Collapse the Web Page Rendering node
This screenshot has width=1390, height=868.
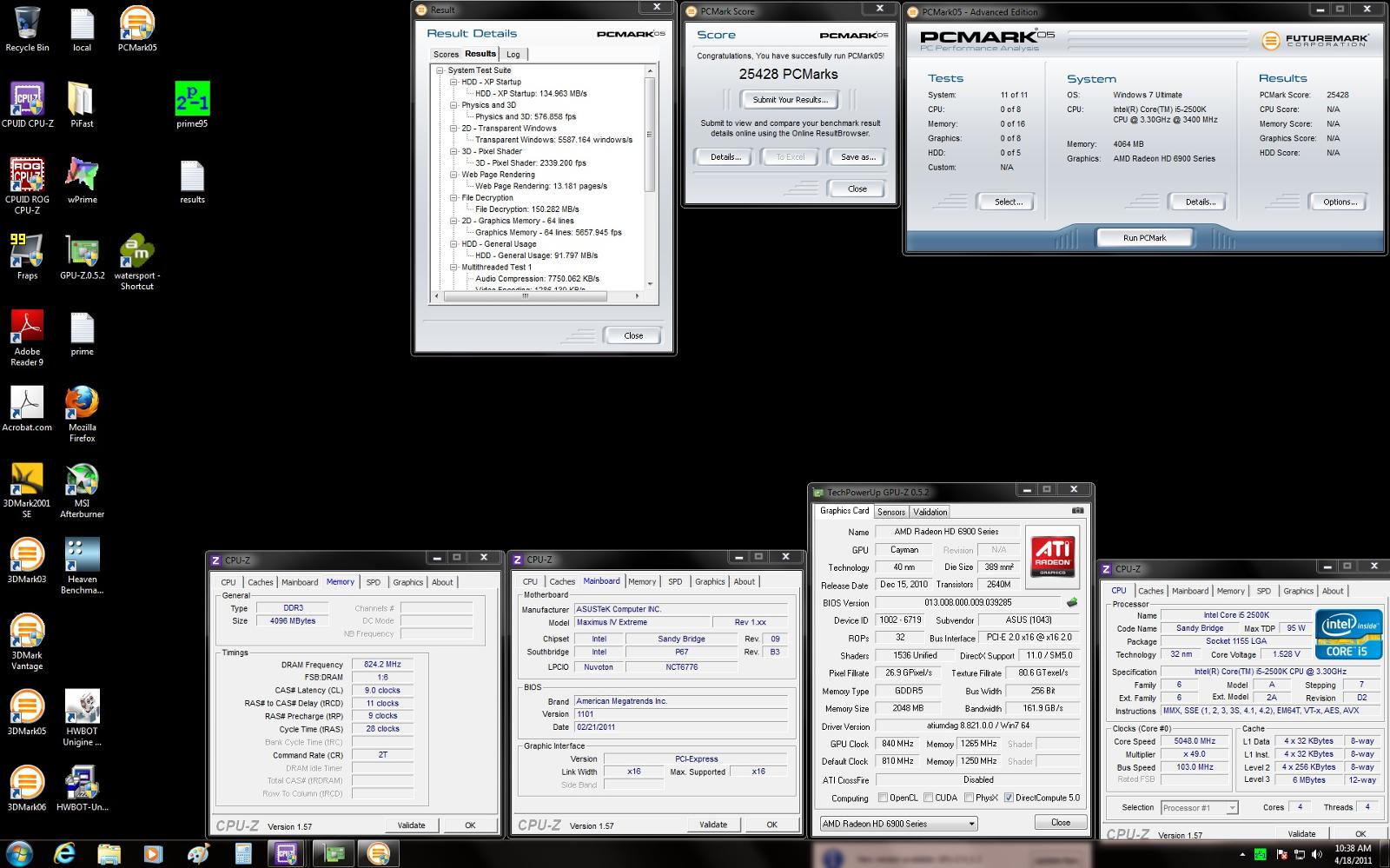pyautogui.click(x=453, y=175)
